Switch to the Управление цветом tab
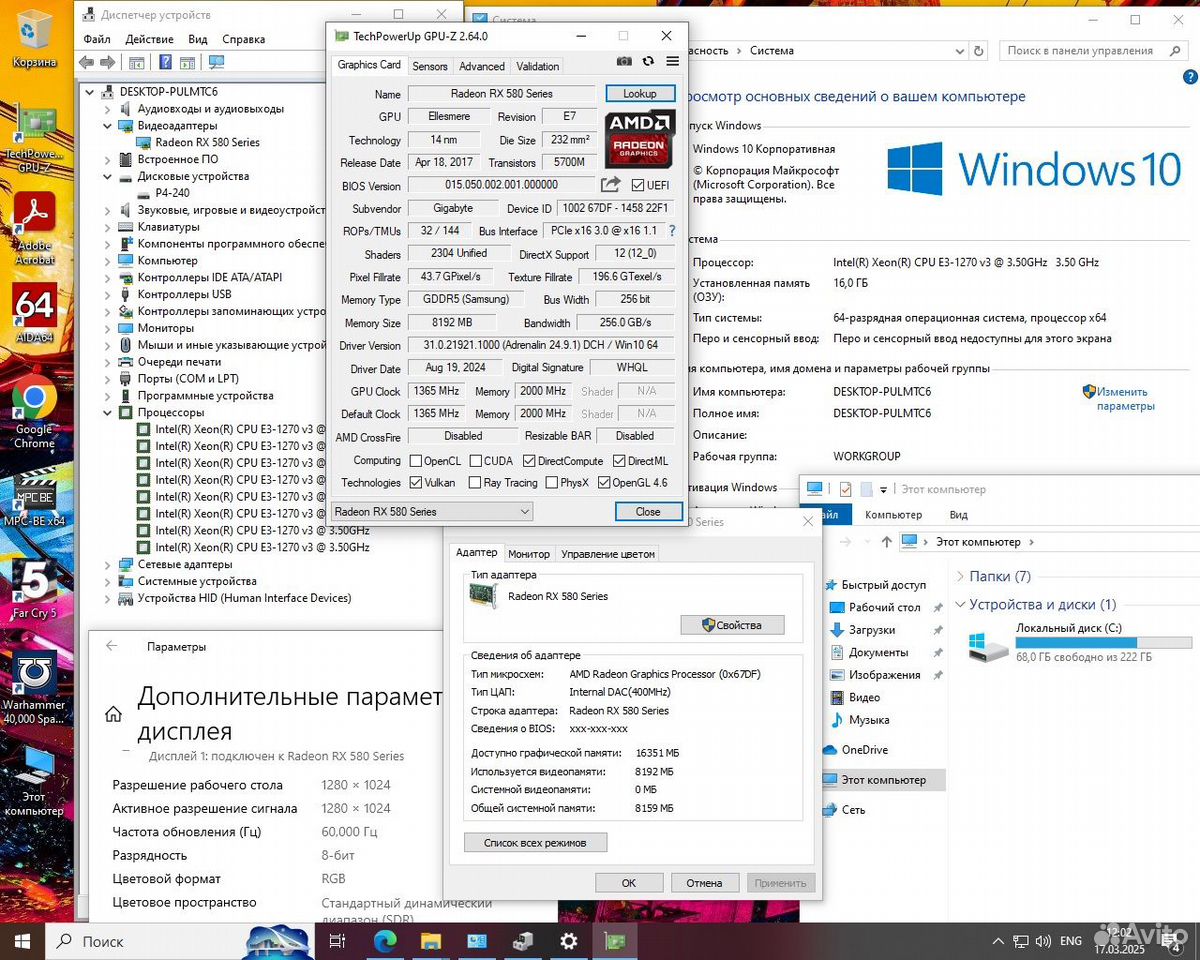This screenshot has width=1200, height=960. click(608, 554)
